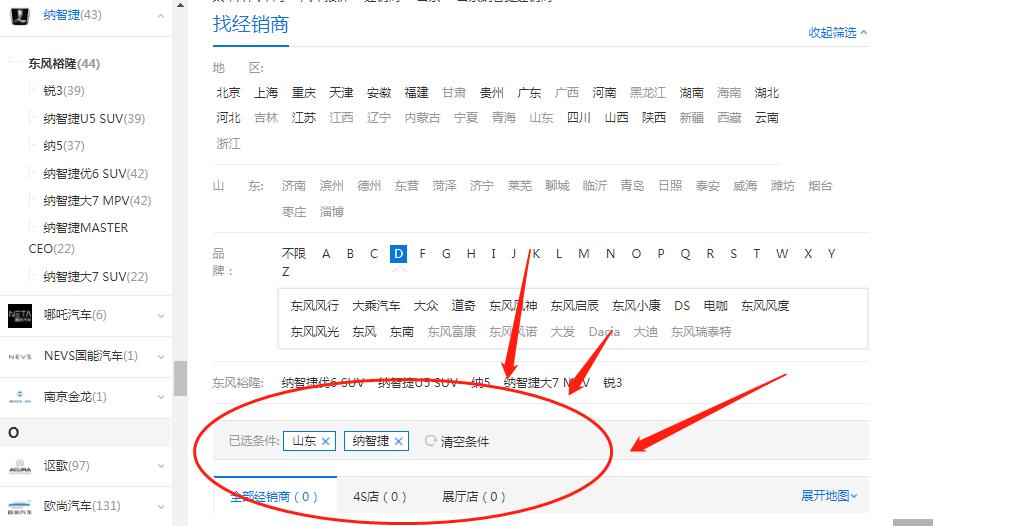Switch to 全部经销商 (0) tab
This screenshot has width=1009, height=526.
click(x=274, y=496)
